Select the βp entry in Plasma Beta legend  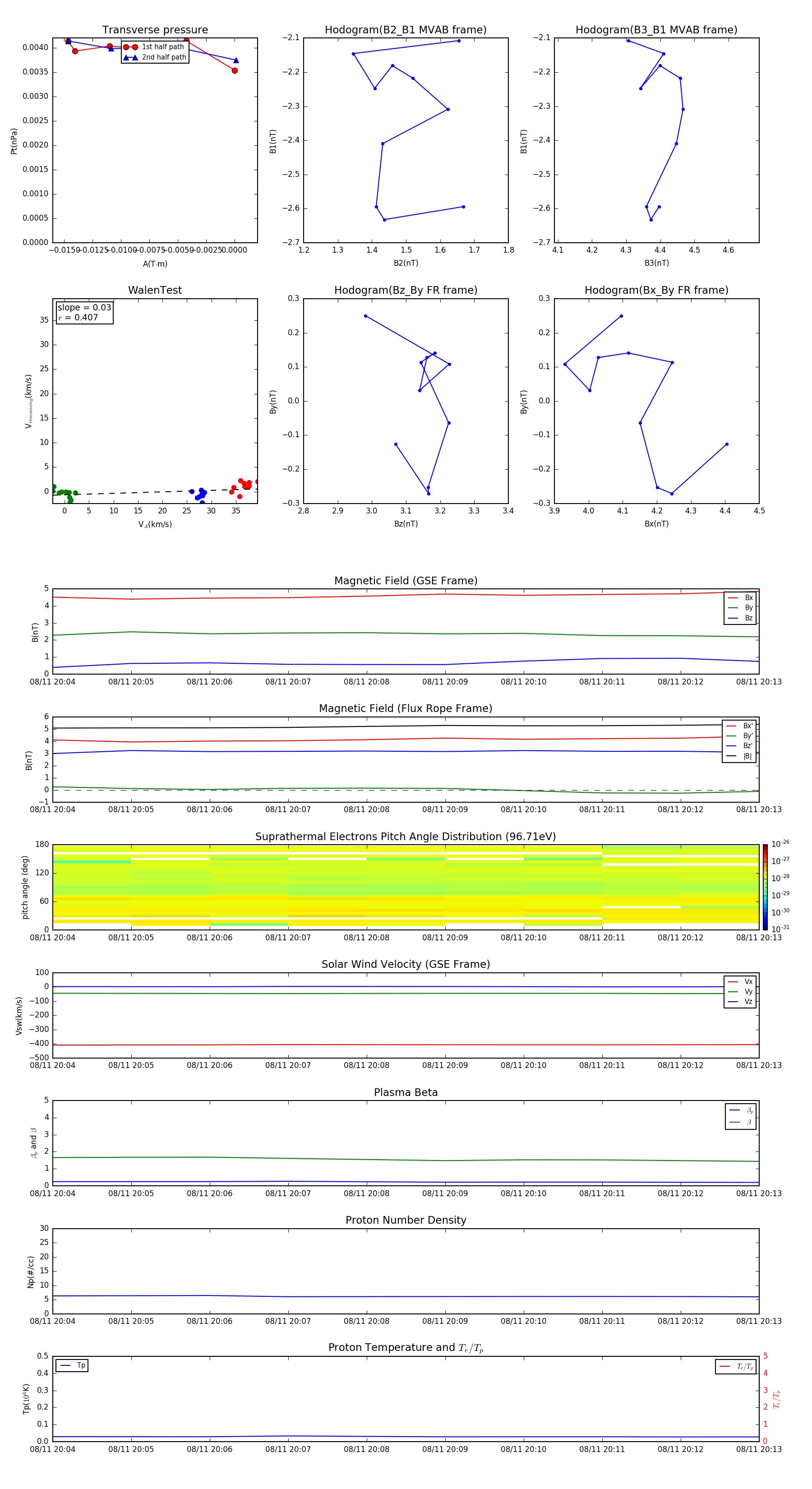(741, 1110)
